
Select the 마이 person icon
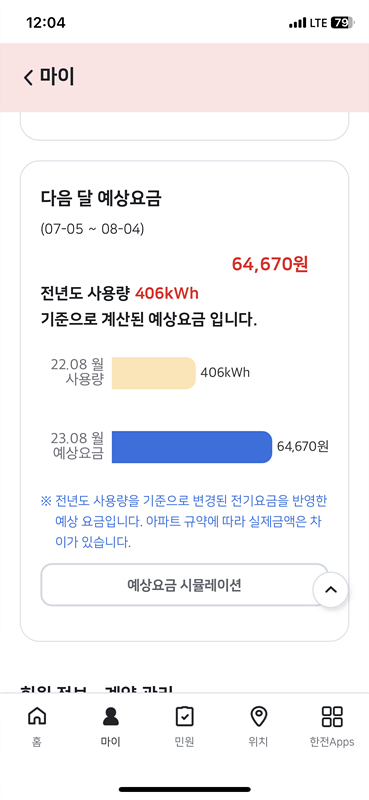110,716
